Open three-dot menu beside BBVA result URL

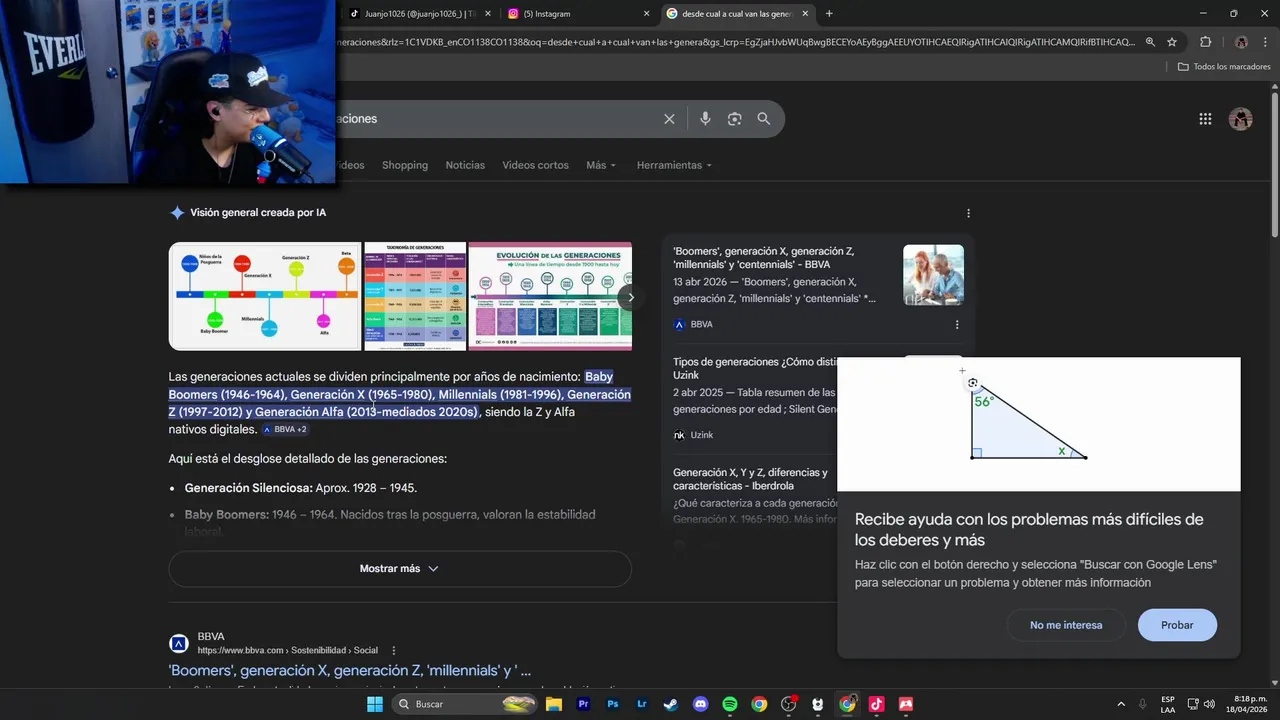(x=394, y=650)
